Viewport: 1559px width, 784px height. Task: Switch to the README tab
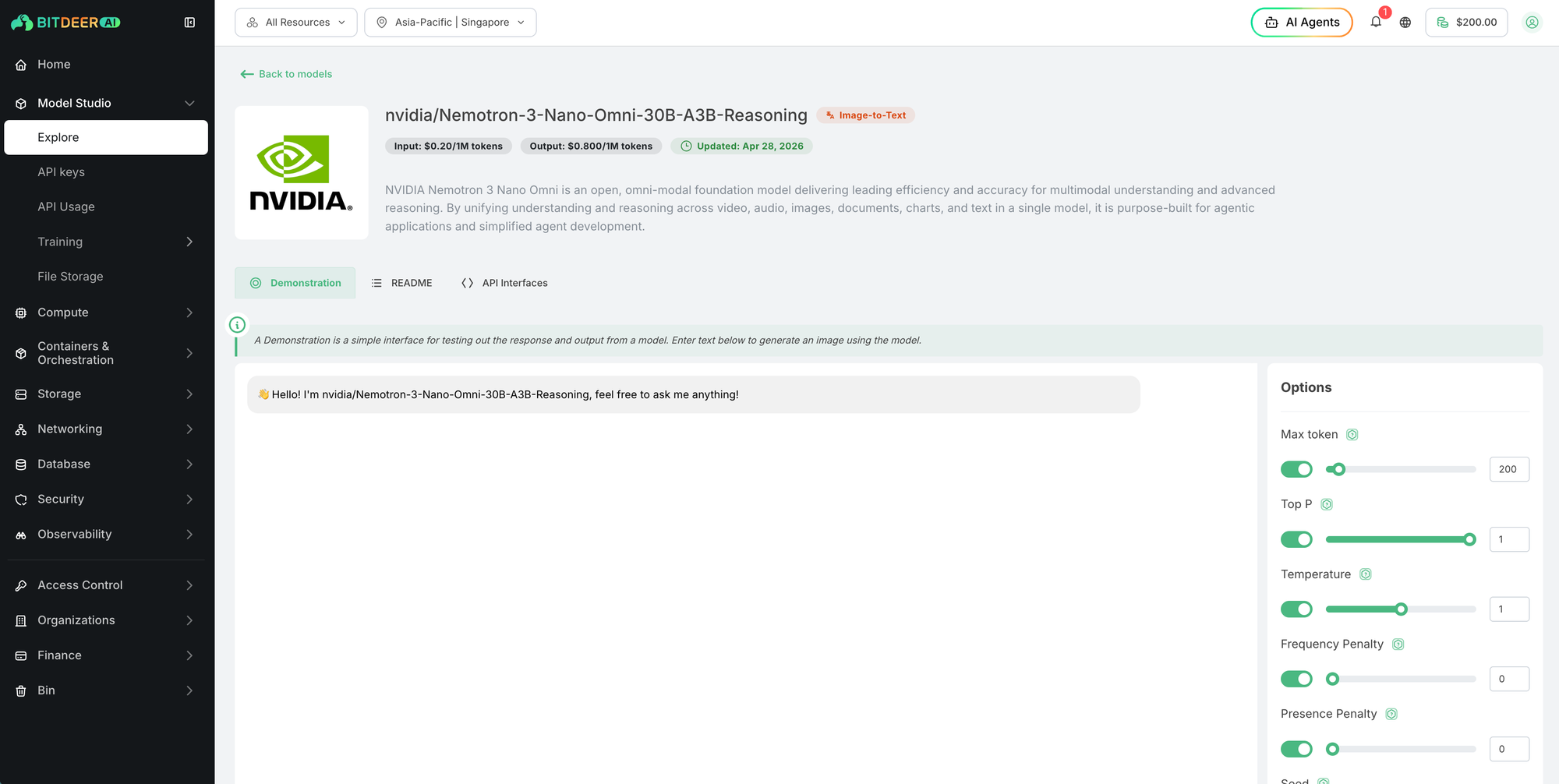[402, 283]
